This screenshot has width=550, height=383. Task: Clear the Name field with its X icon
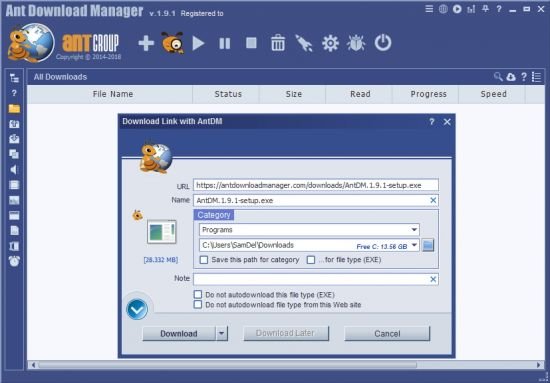click(433, 200)
